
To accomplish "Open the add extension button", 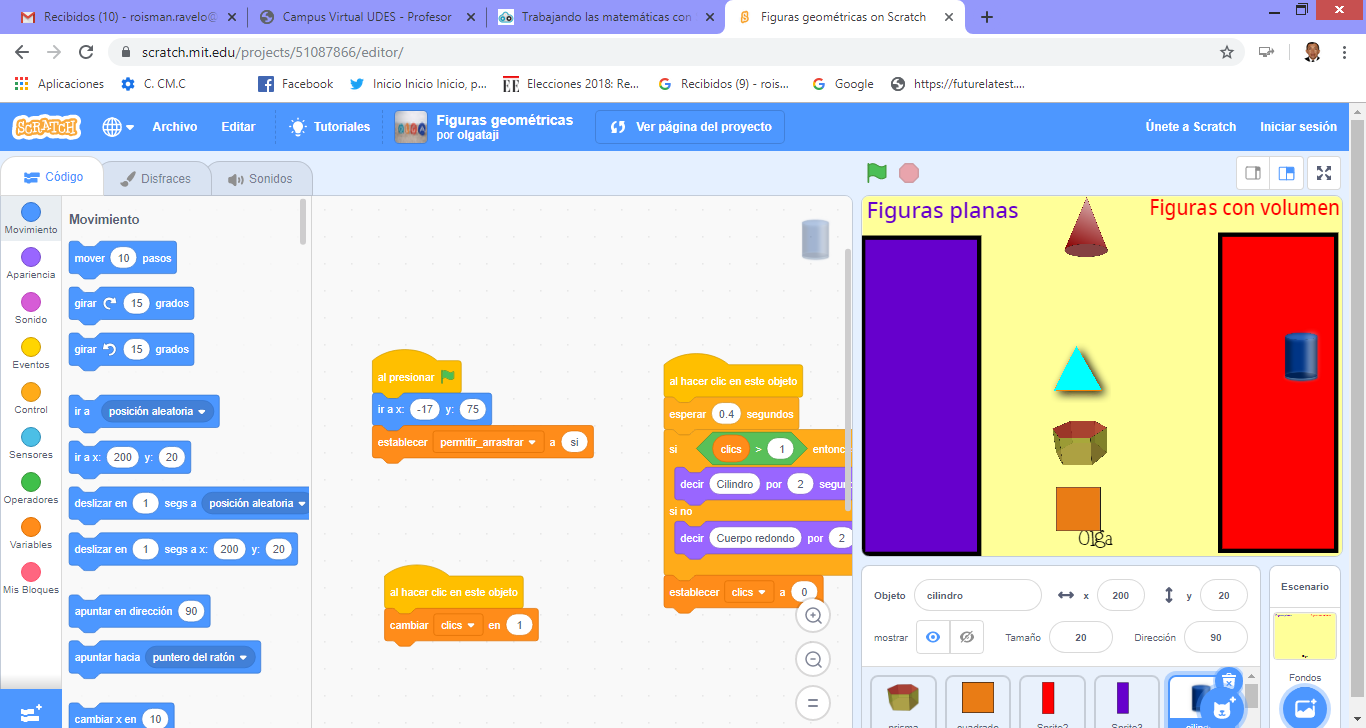I will (x=30, y=712).
